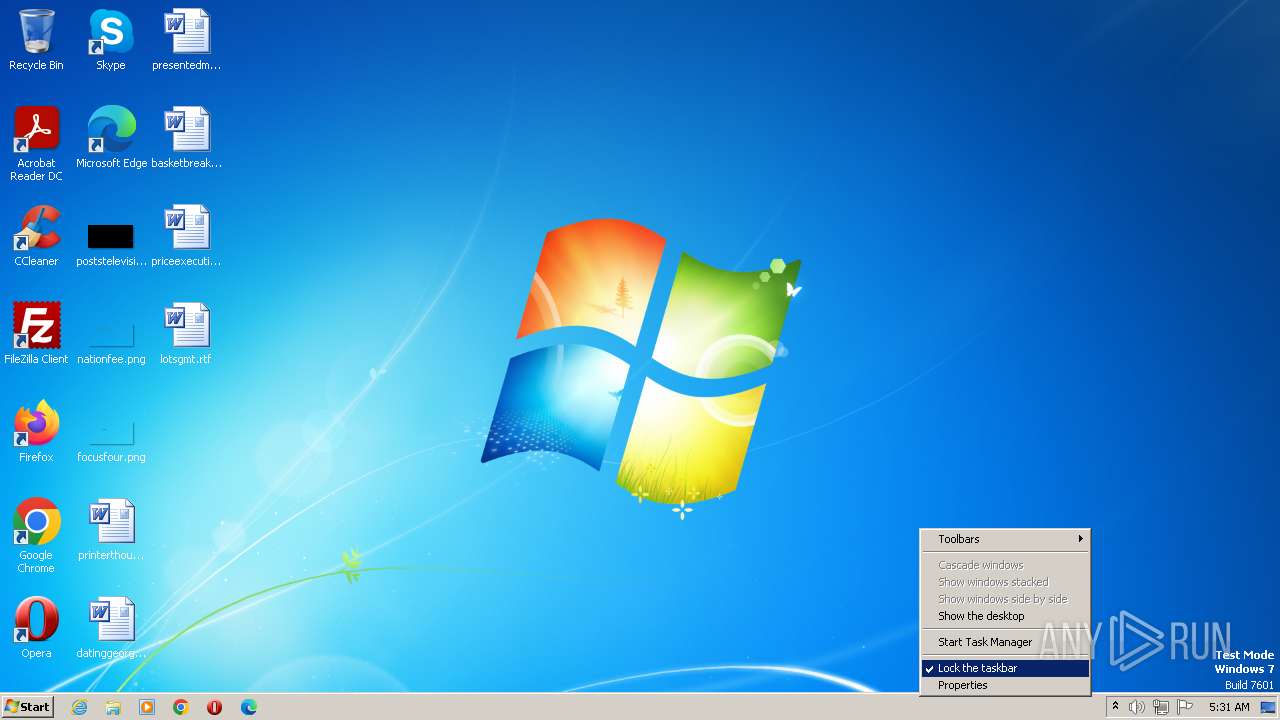Screen dimensions: 1280x720
Task: Launch Microsoft Edge from the taskbar
Action: (249, 707)
